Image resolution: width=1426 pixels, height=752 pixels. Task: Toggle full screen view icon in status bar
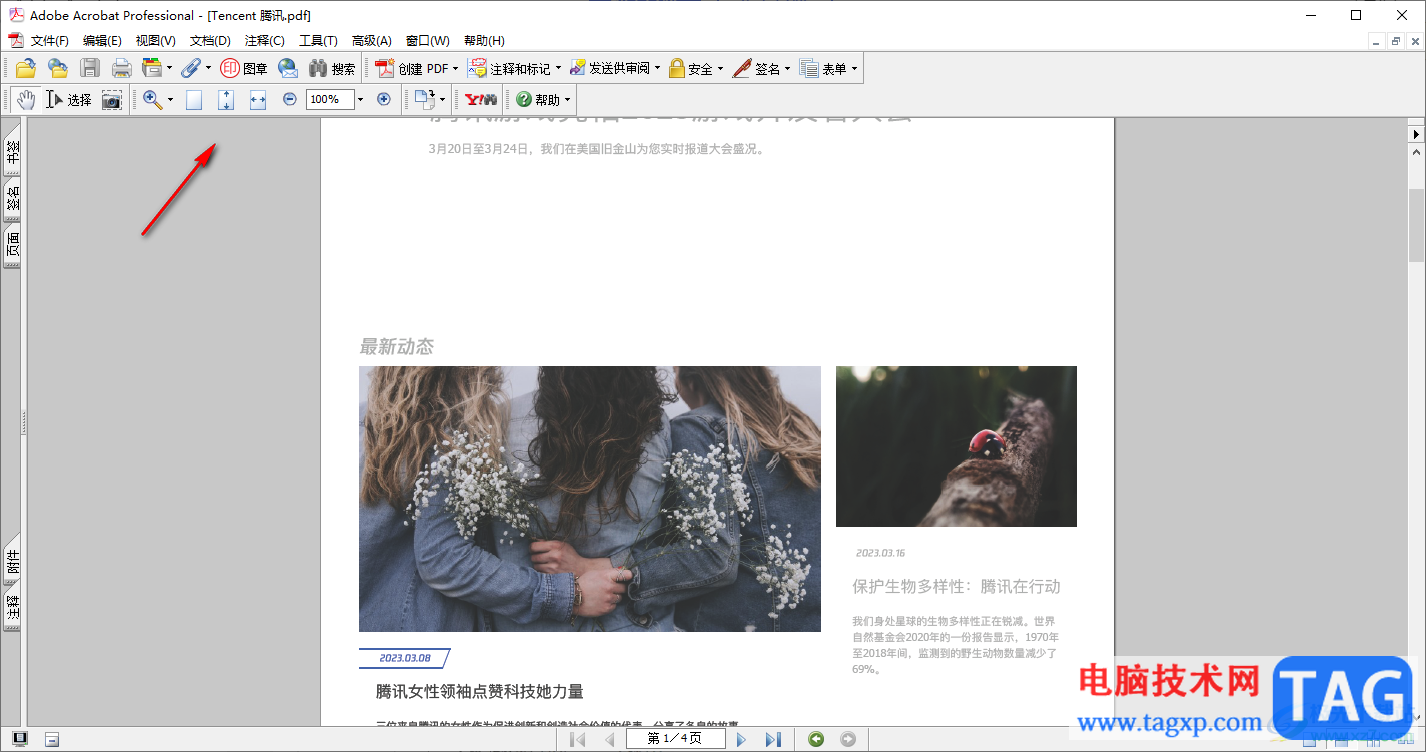click(x=20, y=739)
